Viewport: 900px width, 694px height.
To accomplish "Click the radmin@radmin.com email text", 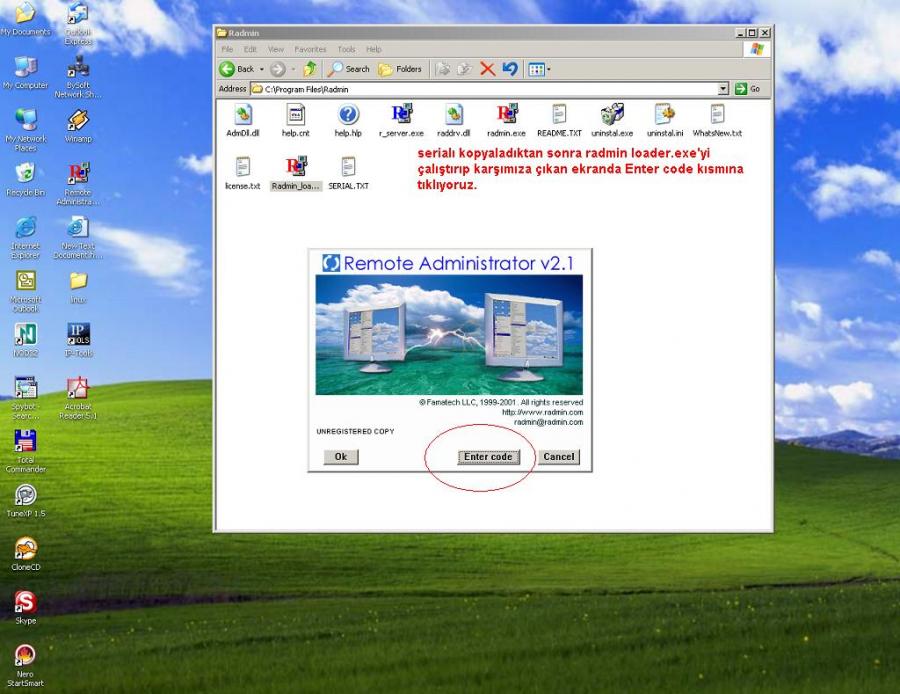I will point(548,422).
